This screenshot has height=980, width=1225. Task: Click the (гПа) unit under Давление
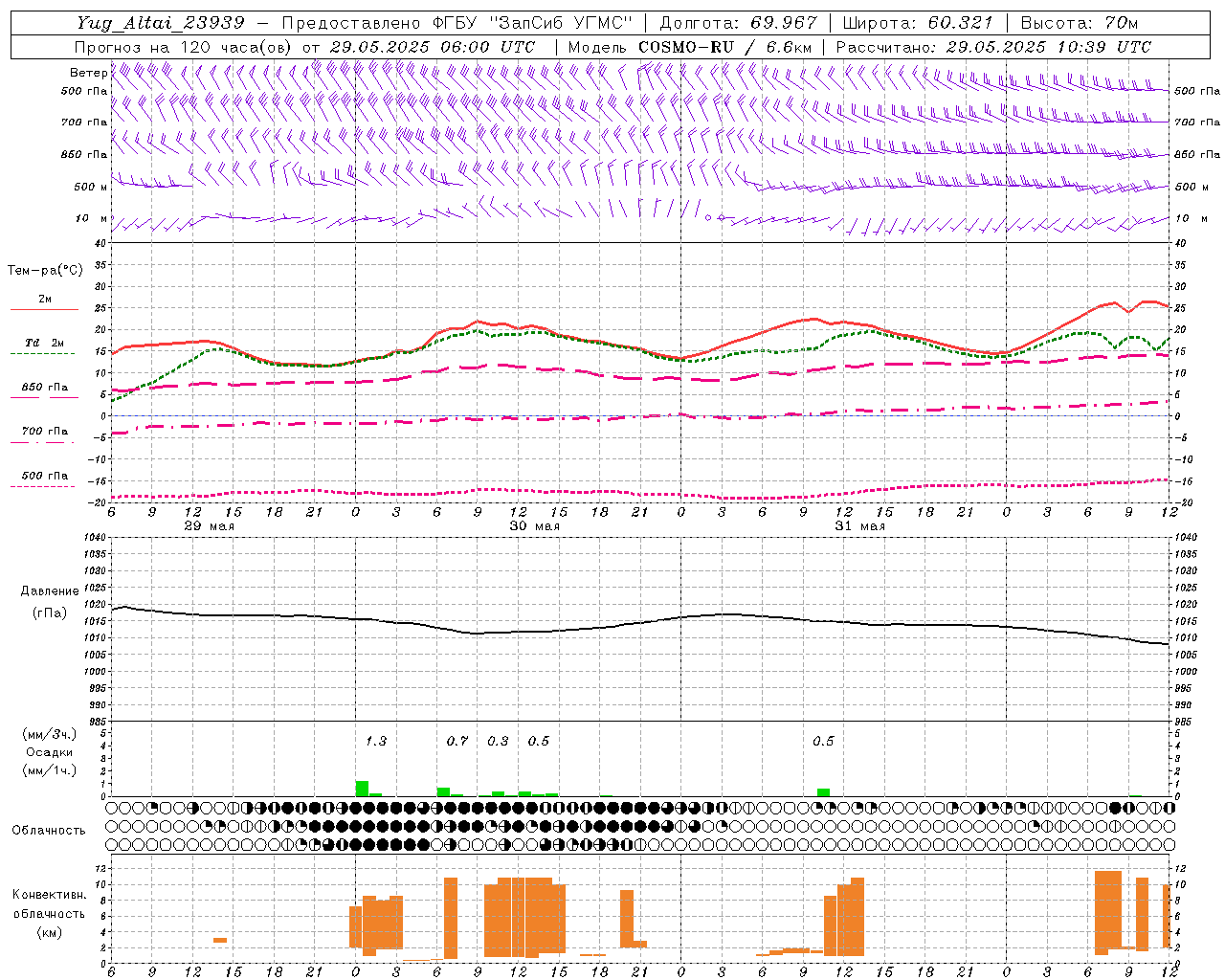49,612
